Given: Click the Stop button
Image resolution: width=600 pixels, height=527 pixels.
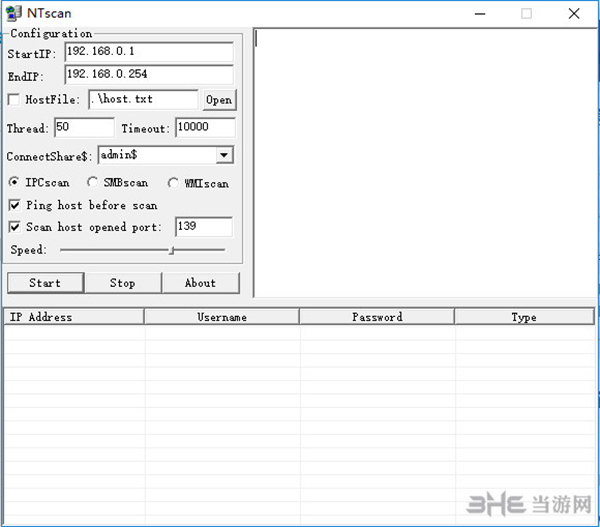Looking at the screenshot, I should pyautogui.click(x=123, y=283).
